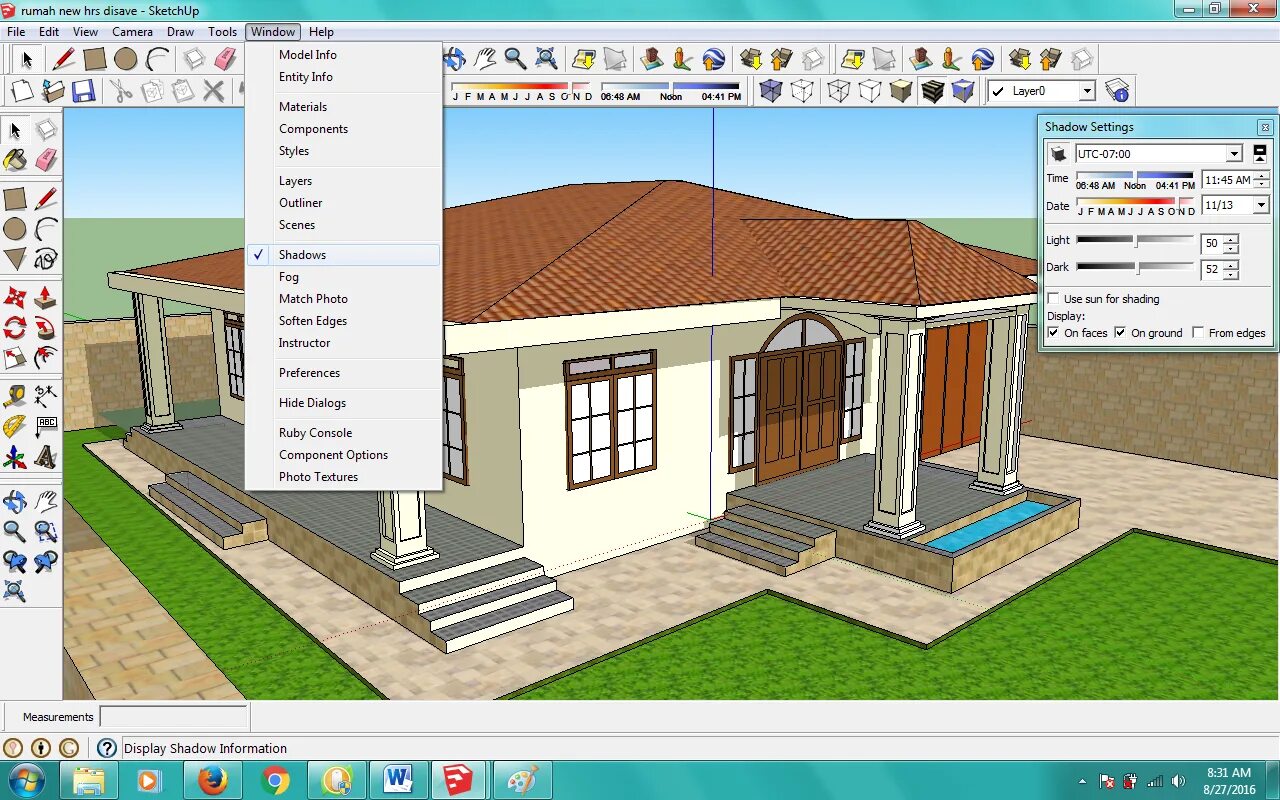Image resolution: width=1280 pixels, height=800 pixels.
Task: Open the Camera menu
Action: 132,32
